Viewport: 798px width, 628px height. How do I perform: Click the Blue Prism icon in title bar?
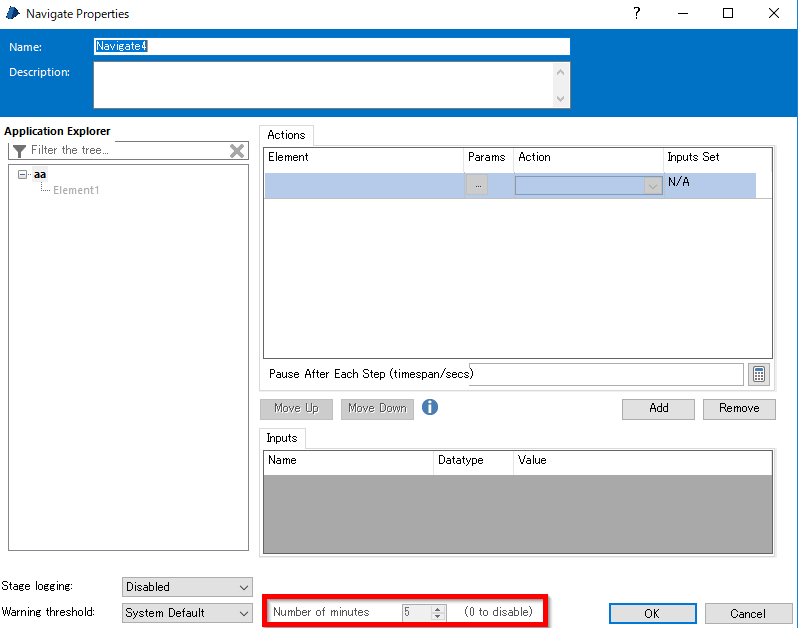click(14, 14)
